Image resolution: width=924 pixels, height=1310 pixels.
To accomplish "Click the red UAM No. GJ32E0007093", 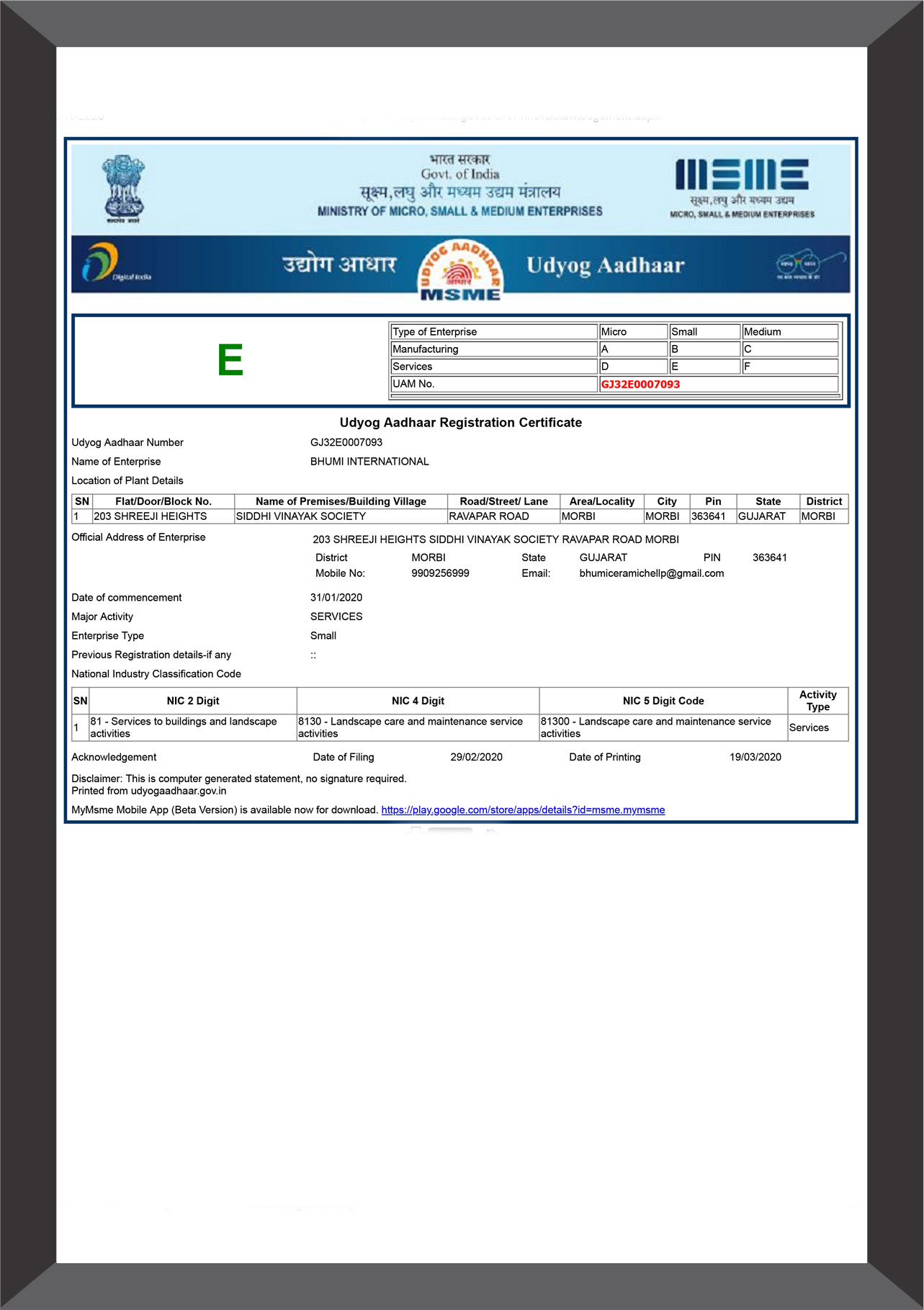I will coord(640,385).
